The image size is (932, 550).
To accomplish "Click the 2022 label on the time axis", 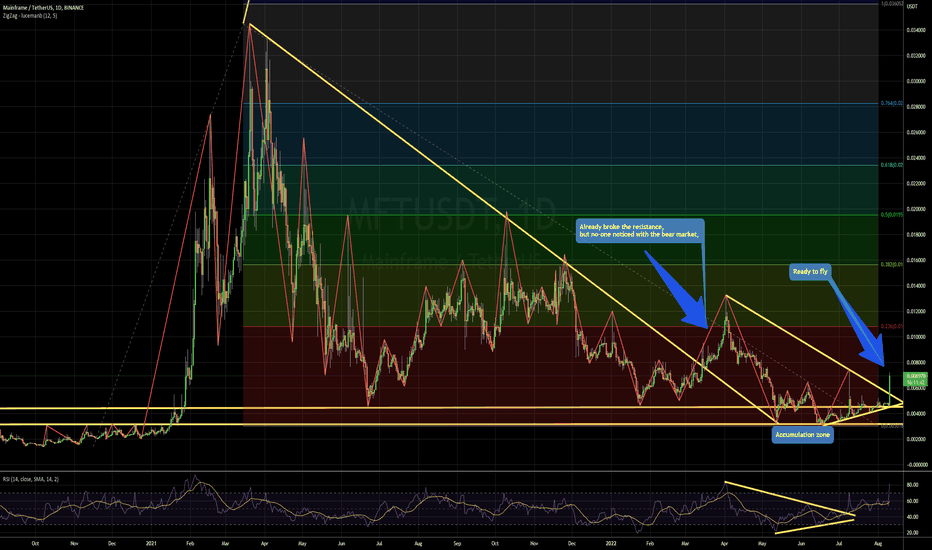I will pyautogui.click(x=611, y=543).
